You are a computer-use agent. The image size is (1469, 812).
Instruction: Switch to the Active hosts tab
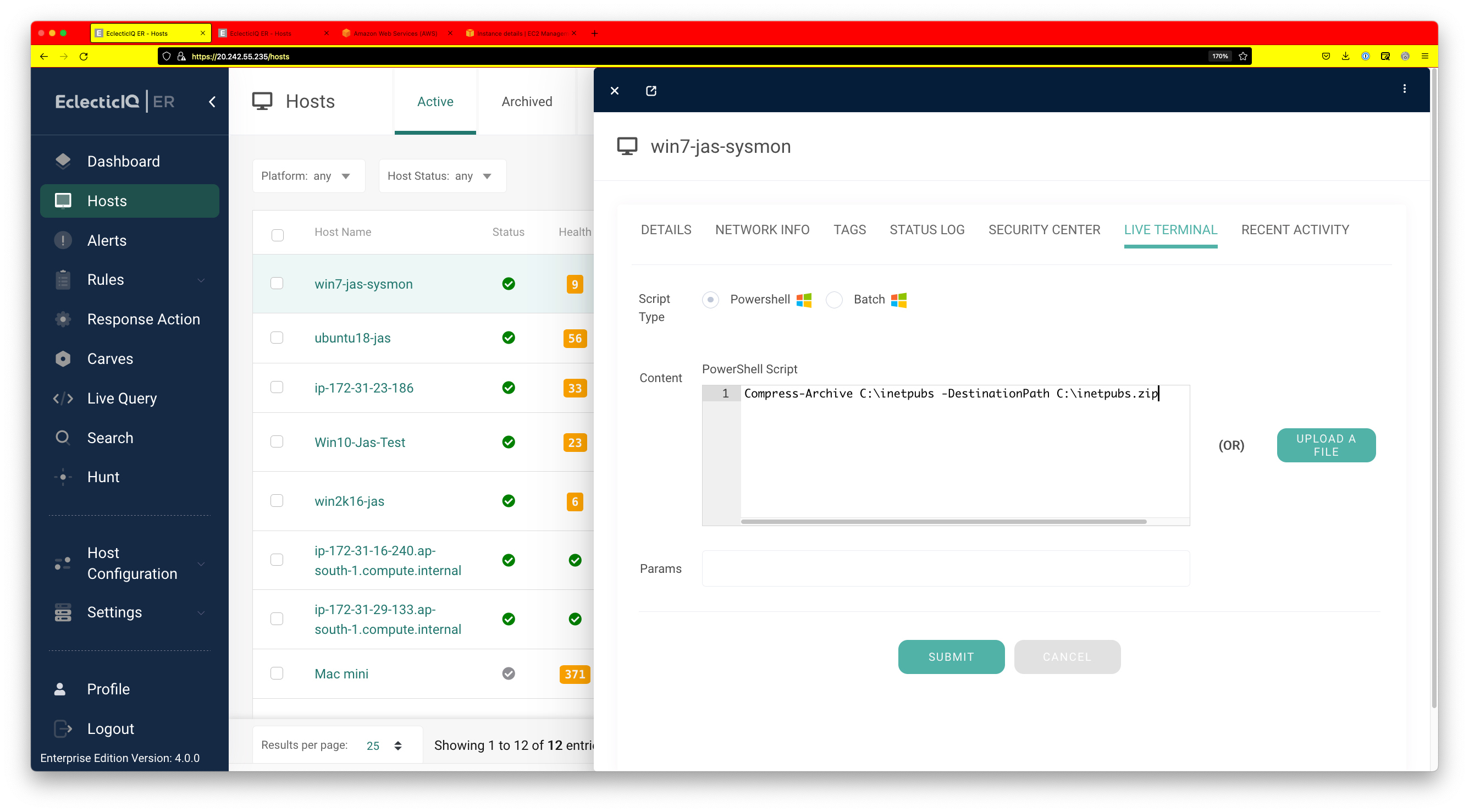tap(435, 102)
